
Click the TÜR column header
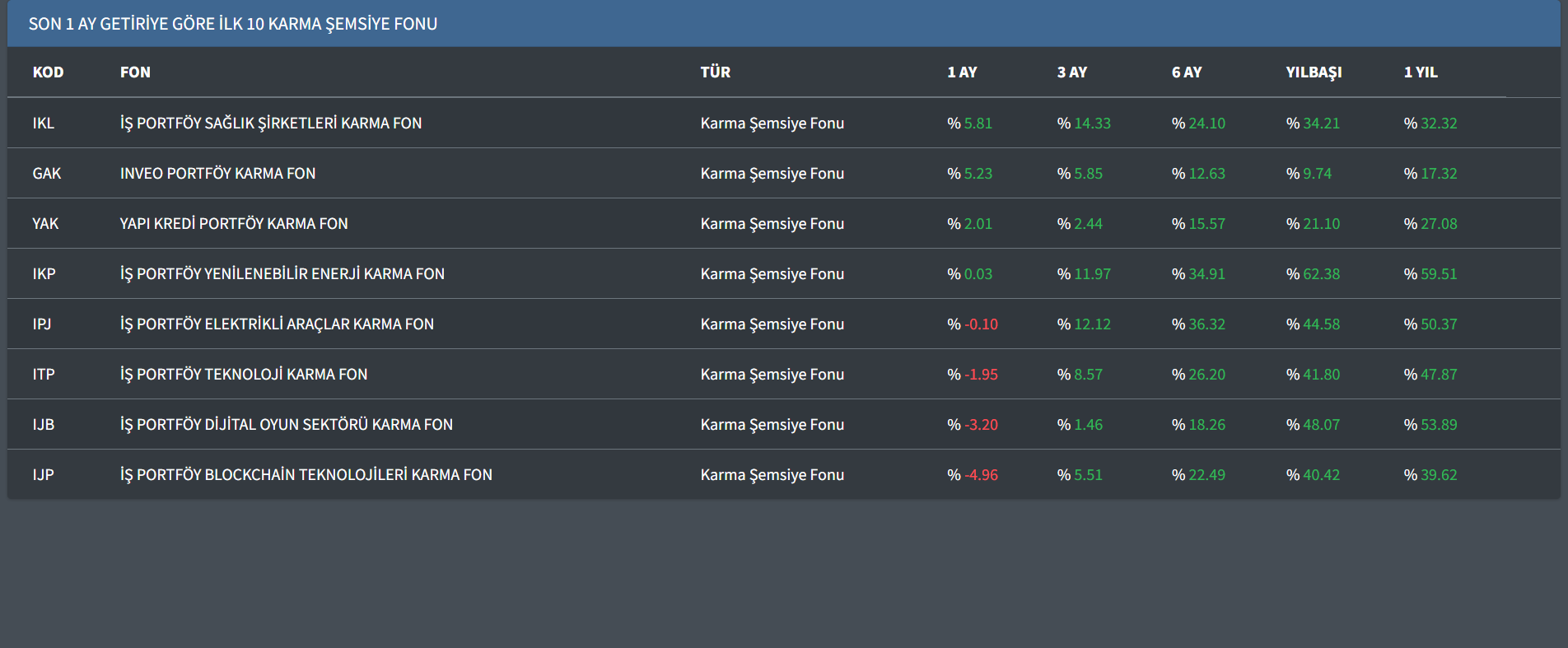click(715, 72)
